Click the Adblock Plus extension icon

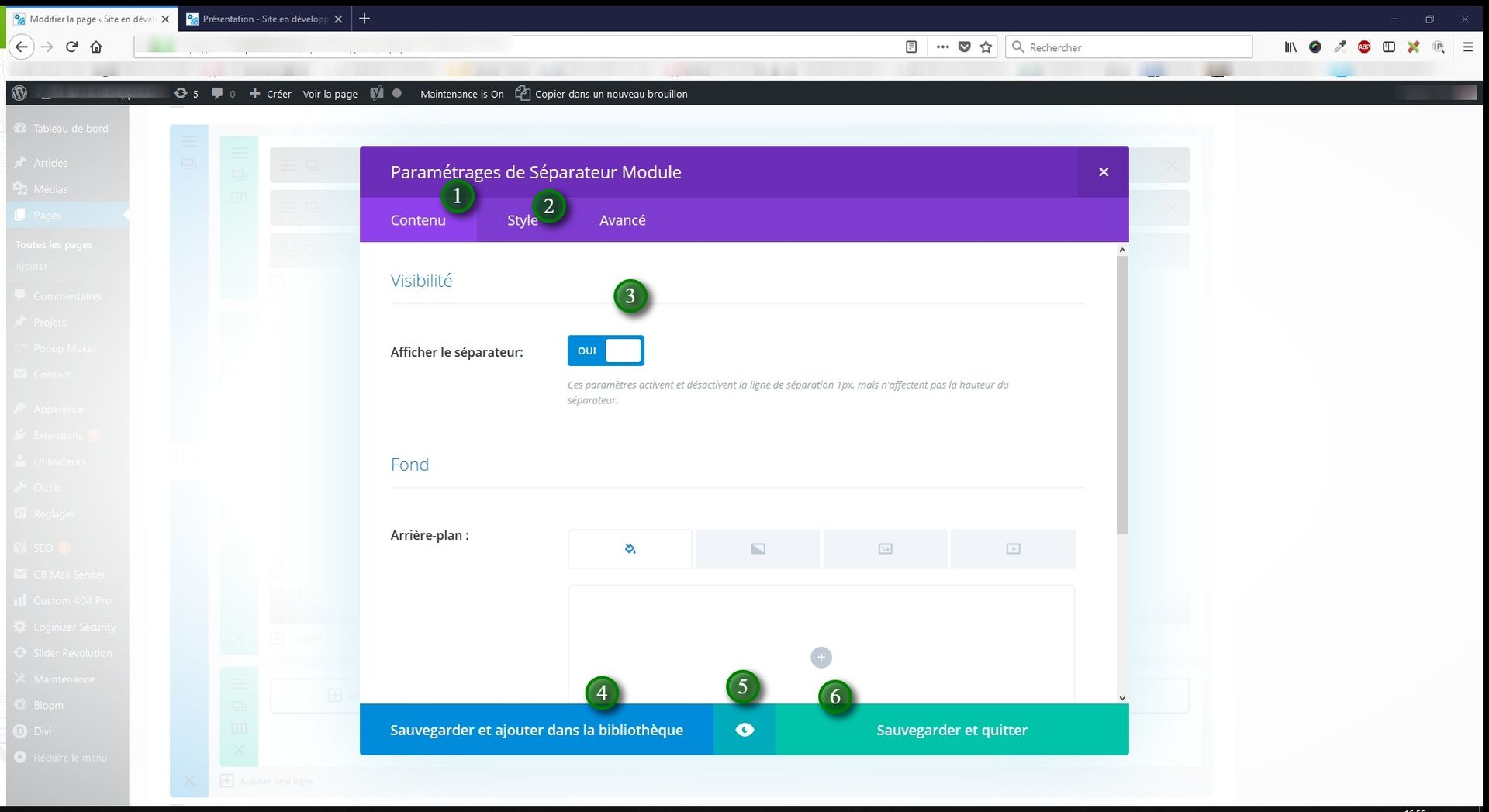pos(1364,47)
